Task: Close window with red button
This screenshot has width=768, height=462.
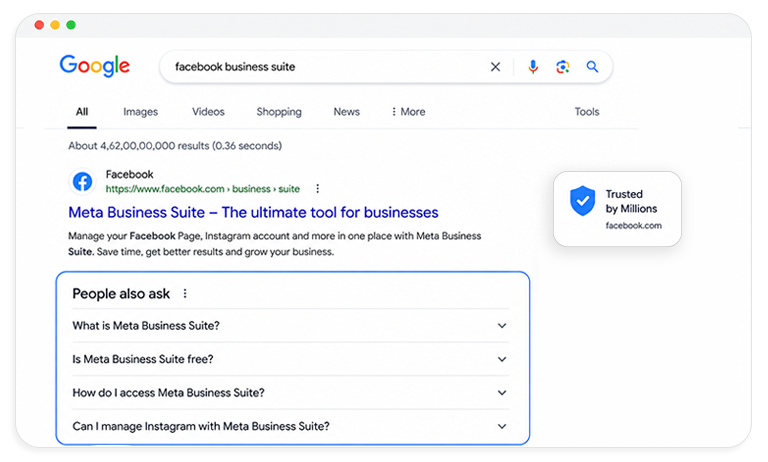Action: 39,25
